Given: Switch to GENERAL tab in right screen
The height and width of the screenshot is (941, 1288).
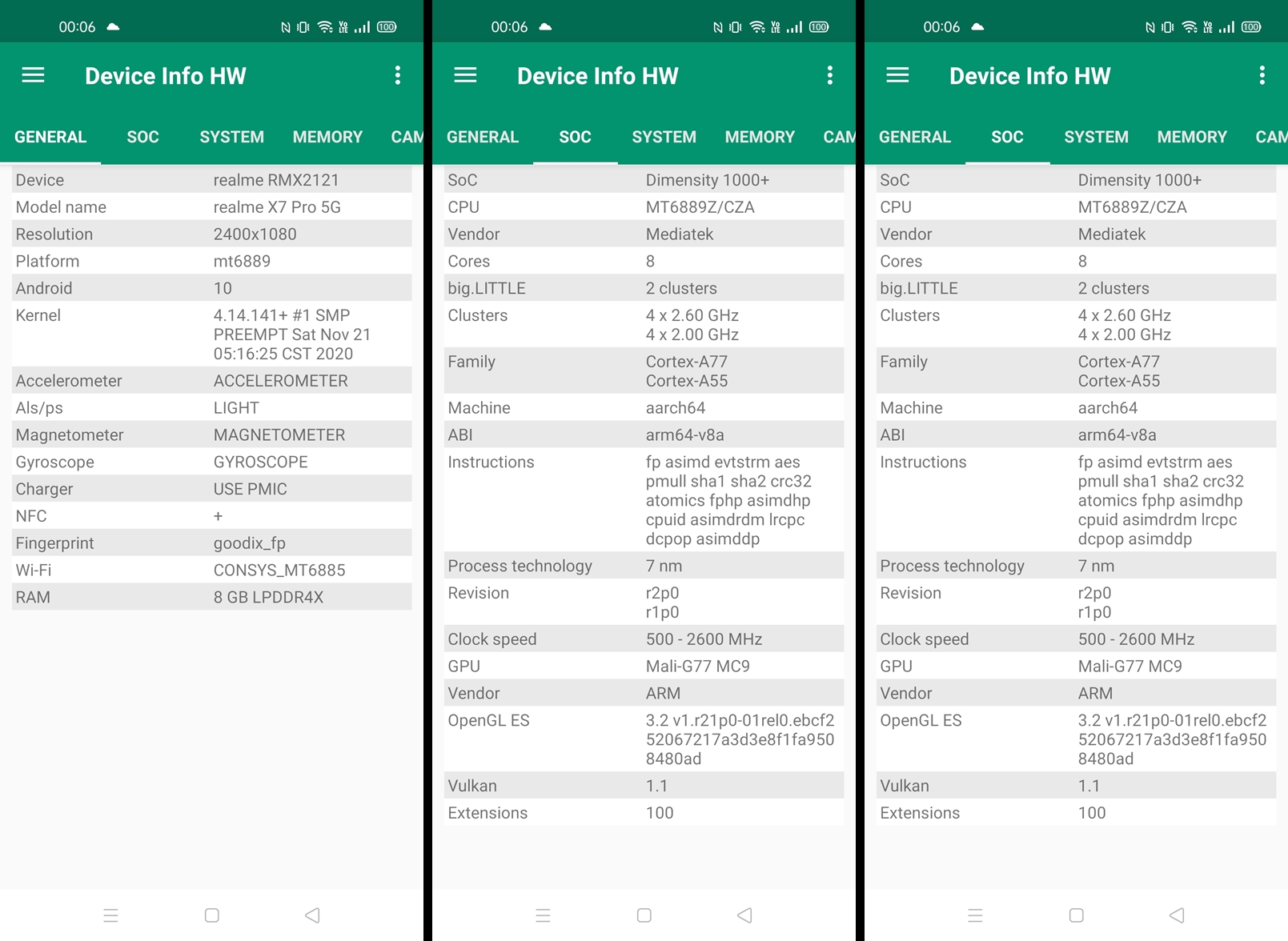Looking at the screenshot, I should coord(915,137).
